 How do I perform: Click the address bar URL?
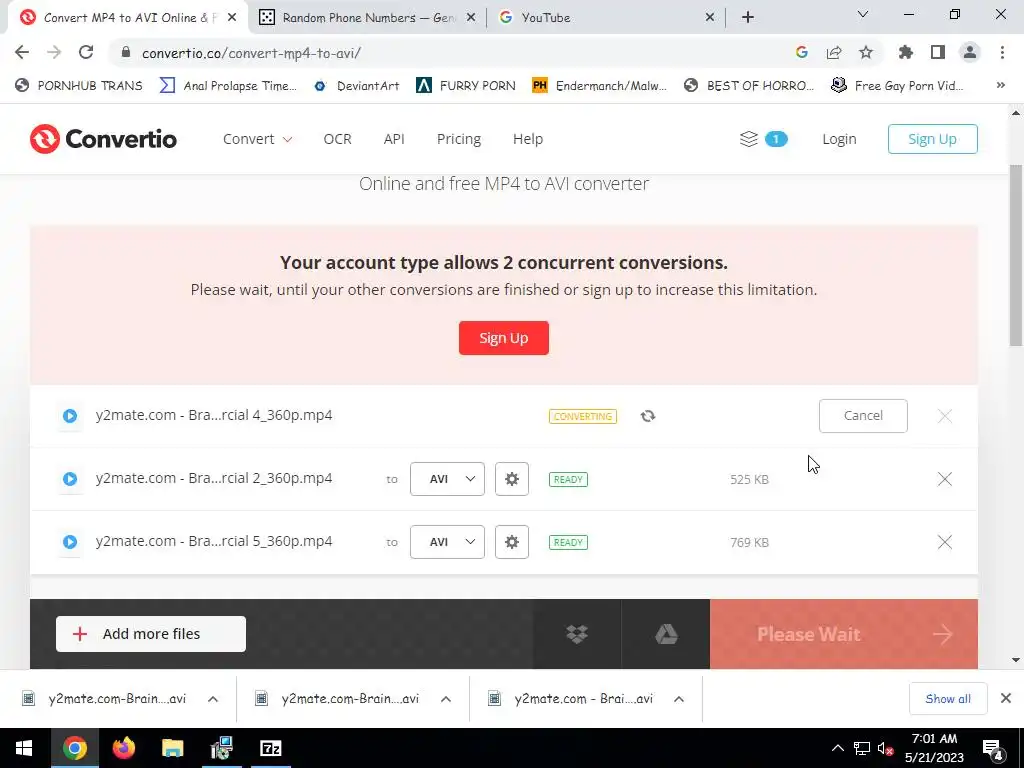pos(251,53)
